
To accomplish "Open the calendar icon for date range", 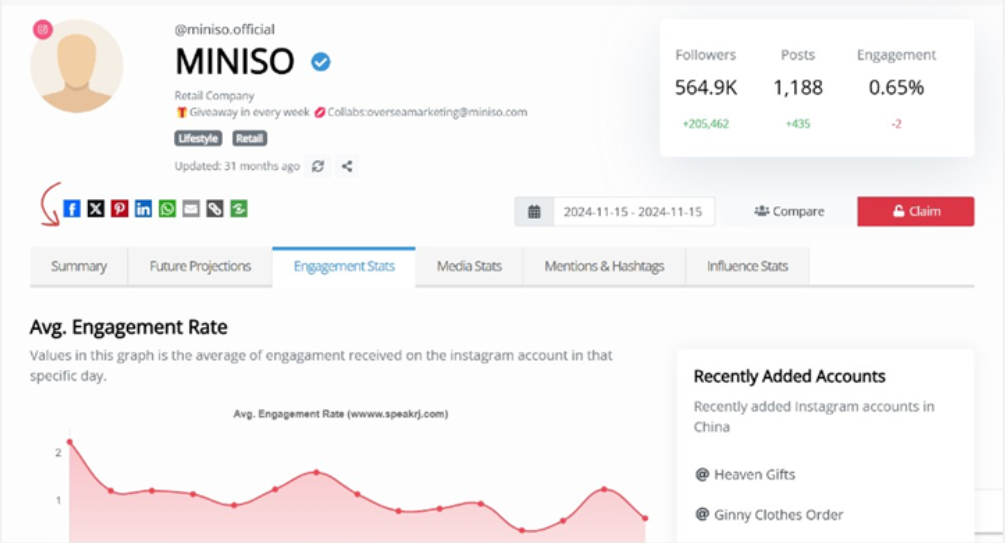I will (x=534, y=212).
